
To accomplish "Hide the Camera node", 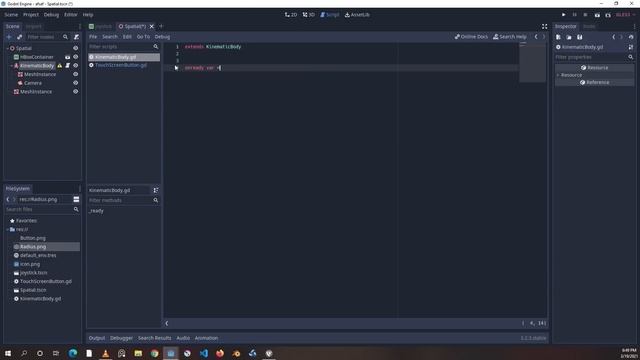I will [x=76, y=83].
